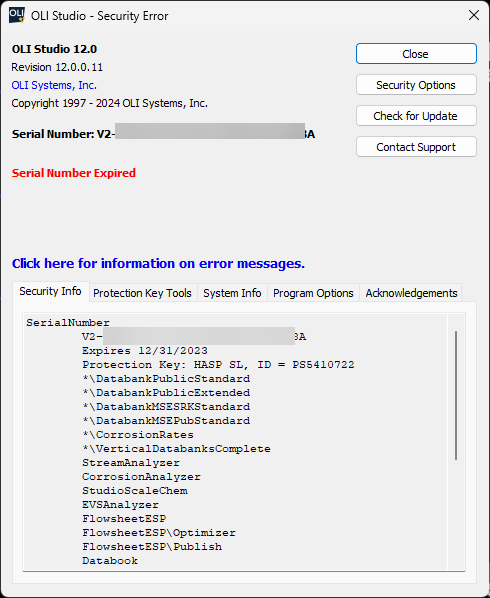Open Security Options
The height and width of the screenshot is (598, 490).
click(416, 85)
